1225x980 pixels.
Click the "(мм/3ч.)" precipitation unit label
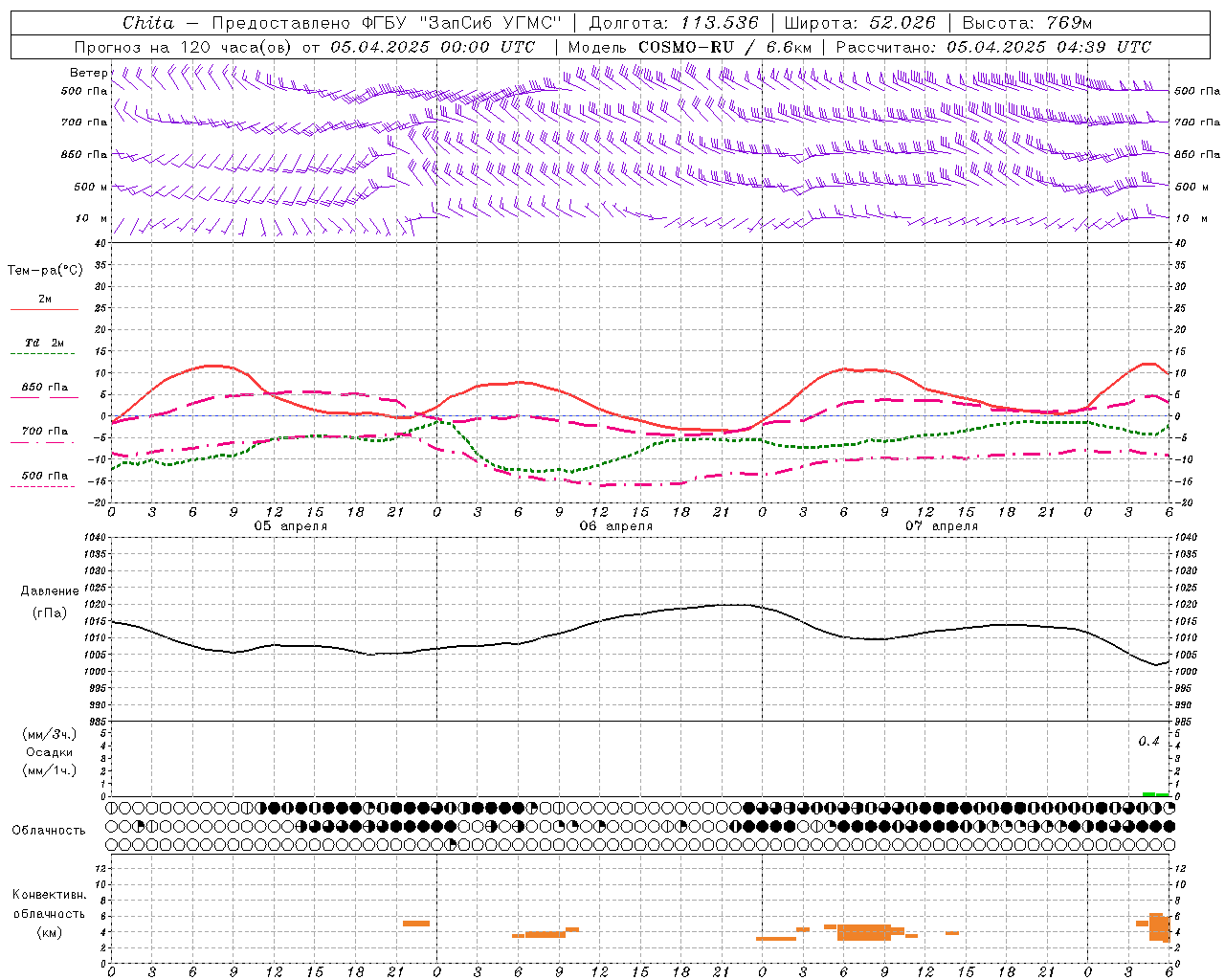pyautogui.click(x=50, y=734)
